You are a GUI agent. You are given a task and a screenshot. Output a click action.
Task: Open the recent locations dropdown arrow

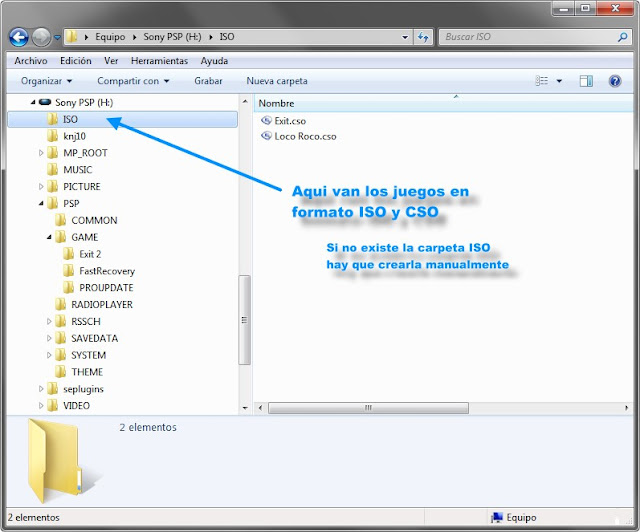(x=57, y=38)
